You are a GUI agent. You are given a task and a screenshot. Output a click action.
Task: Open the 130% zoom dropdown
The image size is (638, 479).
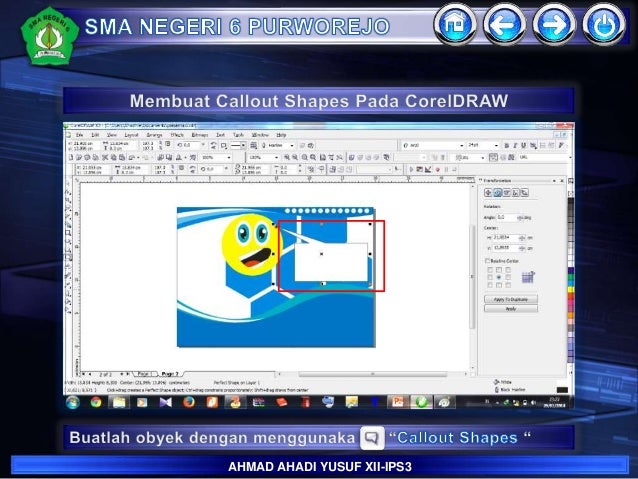coord(276,157)
